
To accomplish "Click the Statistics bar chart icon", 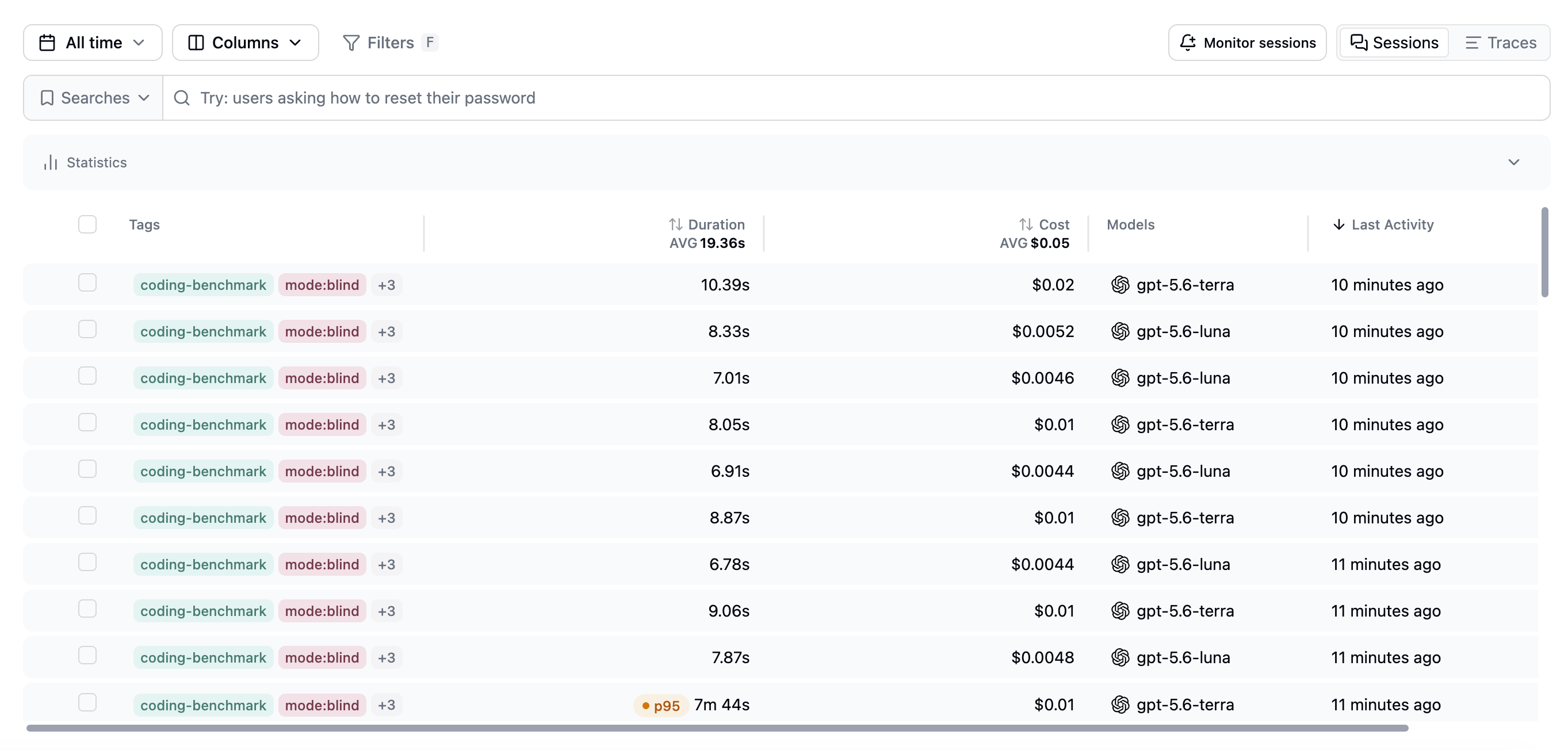I will coord(51,163).
